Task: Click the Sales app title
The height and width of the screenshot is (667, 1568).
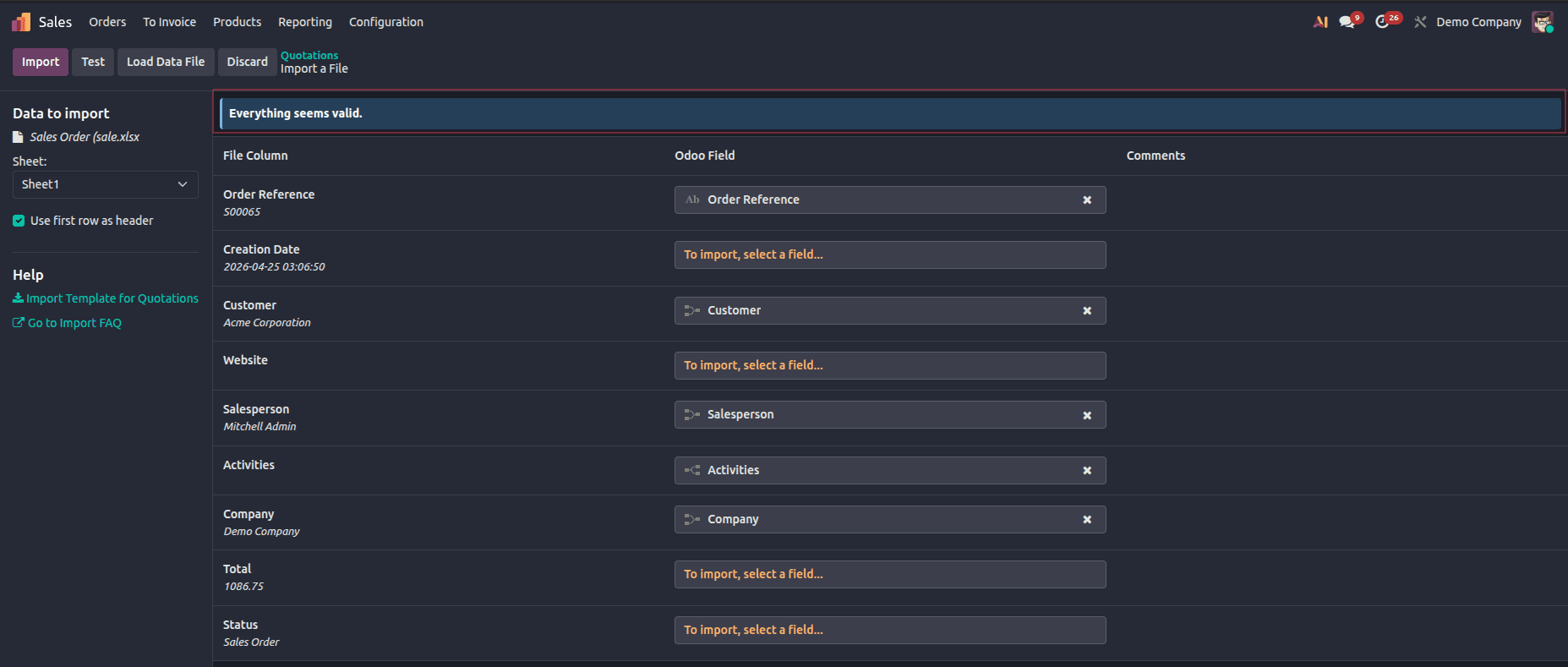Action: (55, 22)
